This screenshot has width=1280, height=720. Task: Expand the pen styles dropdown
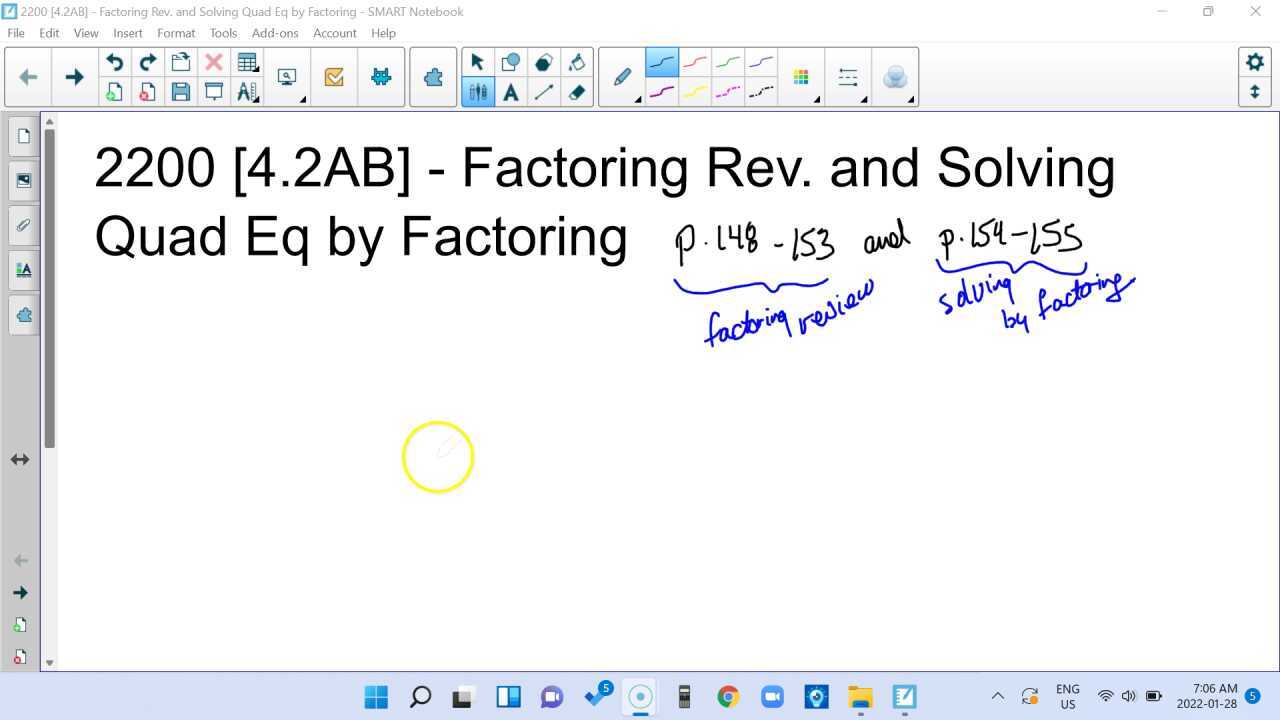[x=636, y=100]
